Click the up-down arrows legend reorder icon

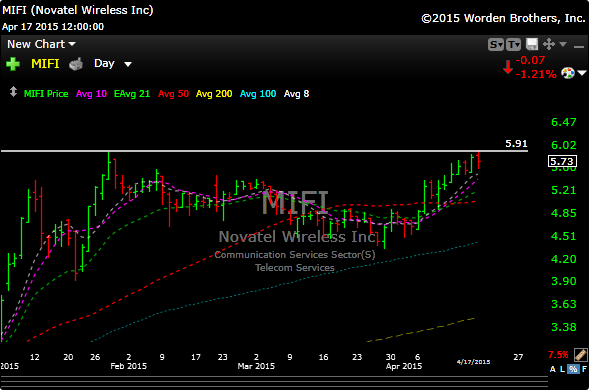point(13,92)
